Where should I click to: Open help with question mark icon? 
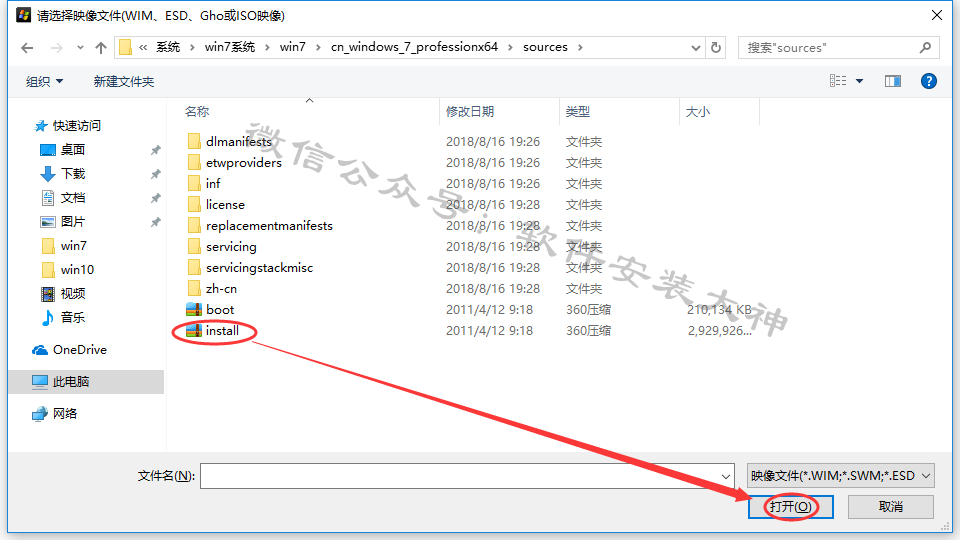click(x=929, y=81)
